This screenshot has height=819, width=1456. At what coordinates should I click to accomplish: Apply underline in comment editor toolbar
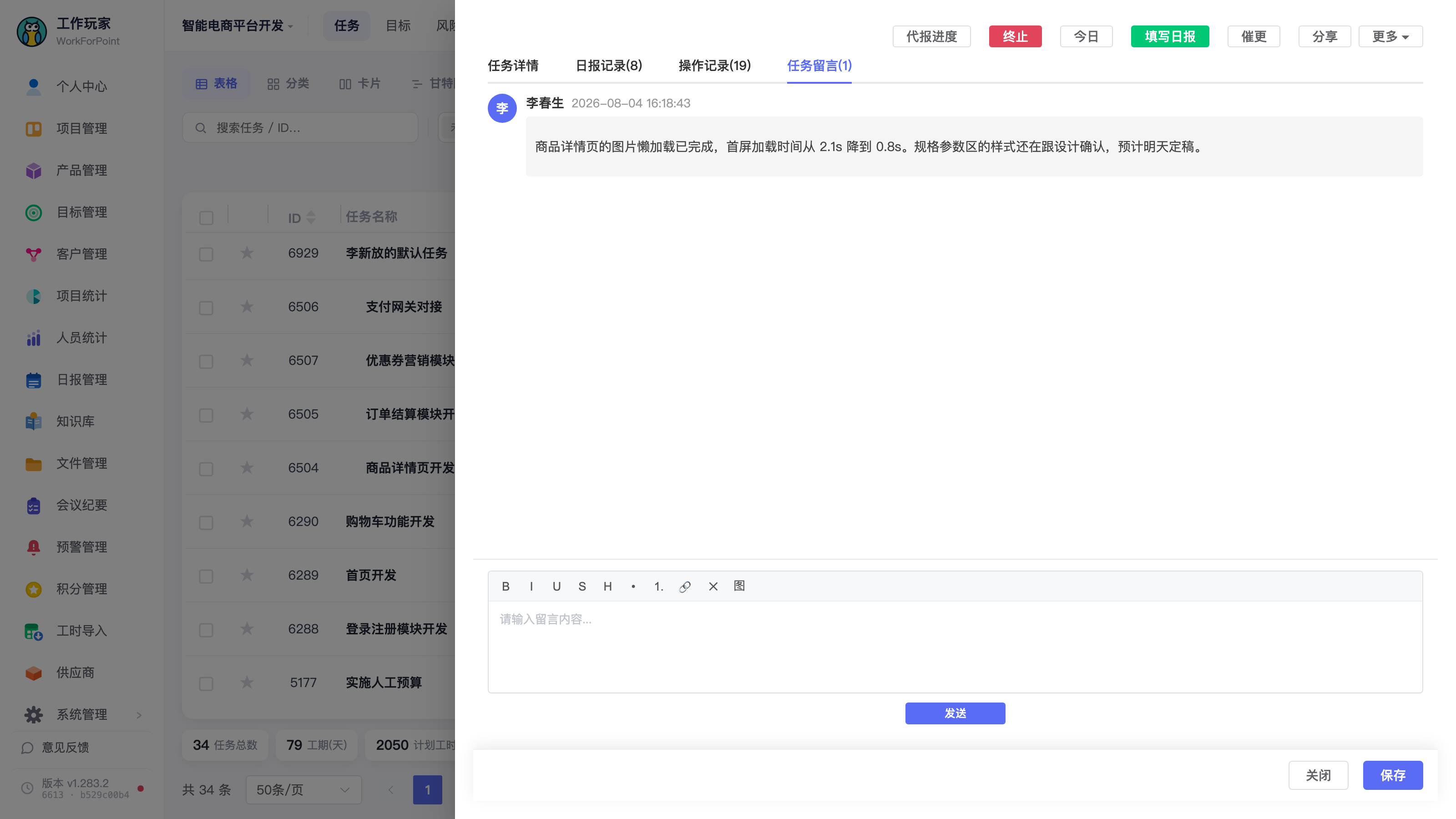pyautogui.click(x=557, y=586)
